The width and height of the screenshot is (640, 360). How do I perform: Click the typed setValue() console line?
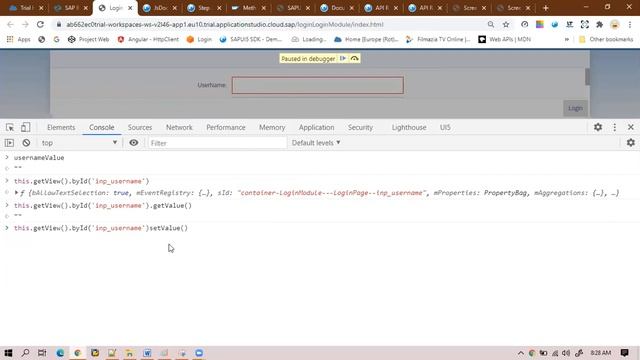pos(101,228)
